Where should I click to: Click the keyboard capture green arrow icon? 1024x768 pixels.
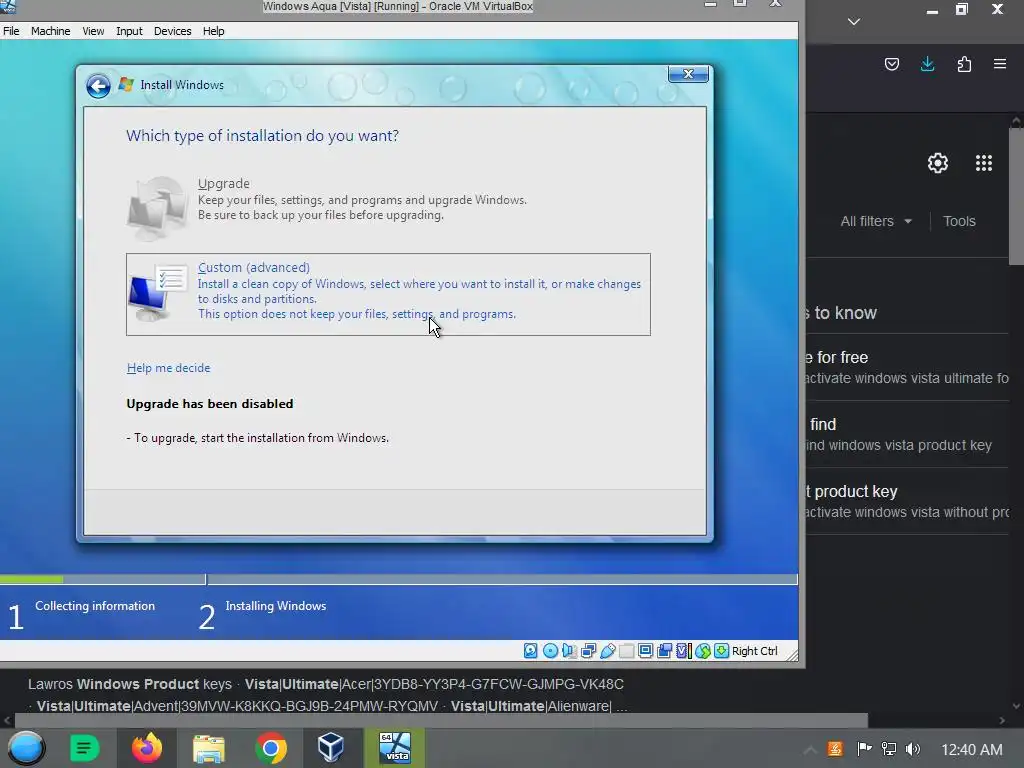(x=722, y=650)
